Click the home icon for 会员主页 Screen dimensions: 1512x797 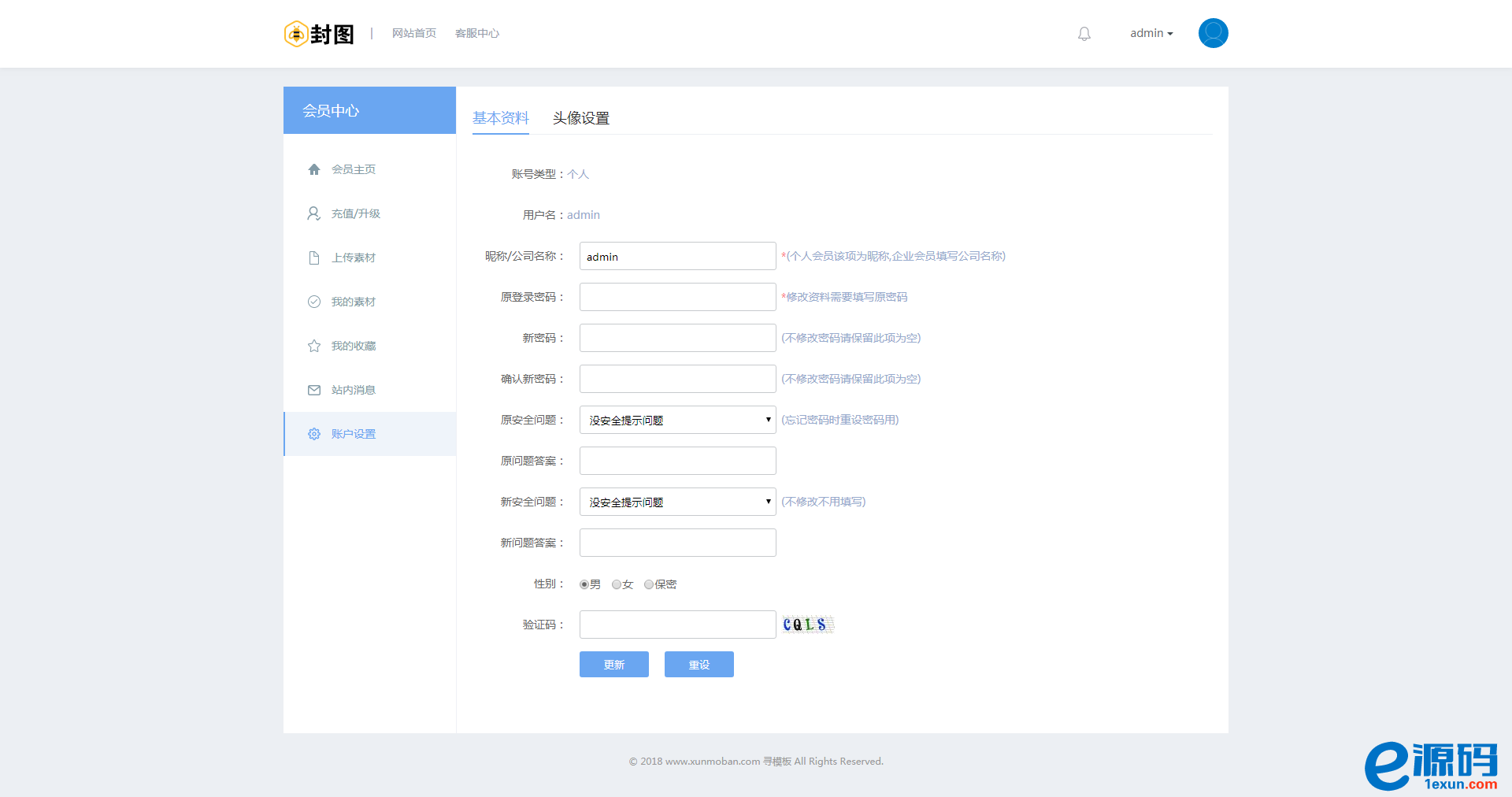(x=314, y=169)
